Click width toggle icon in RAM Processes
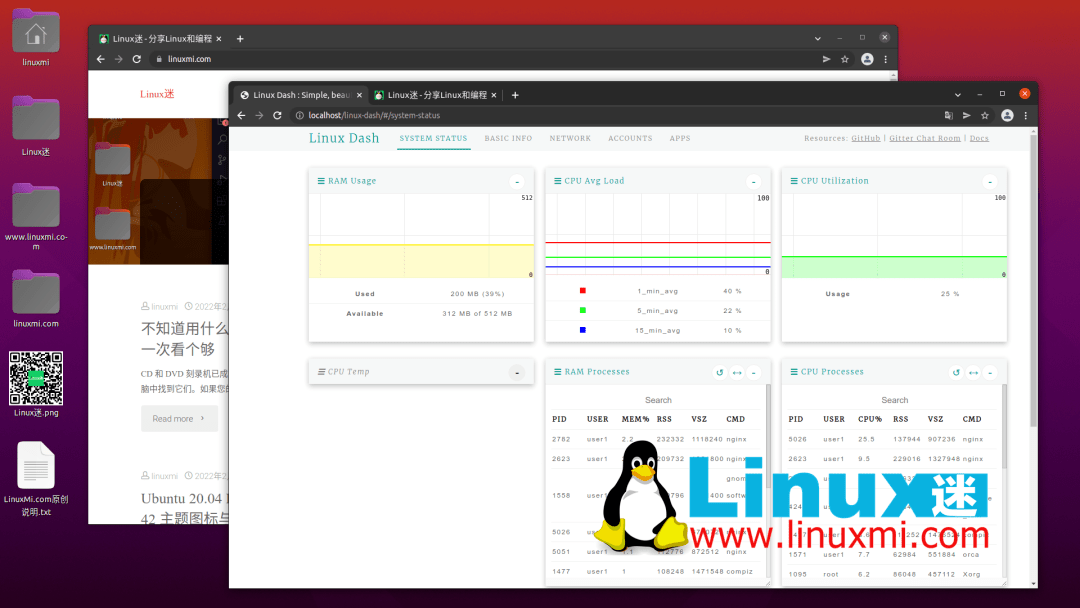 point(737,373)
